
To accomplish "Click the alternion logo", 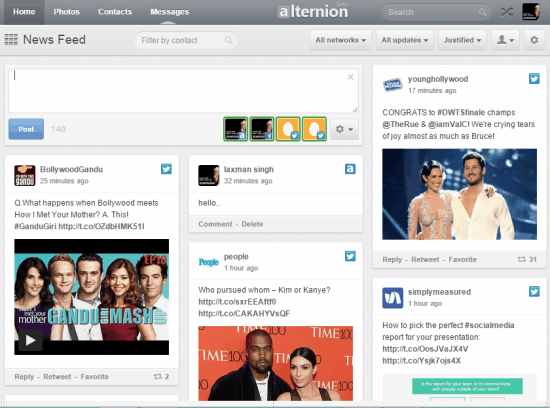I will click(x=313, y=12).
